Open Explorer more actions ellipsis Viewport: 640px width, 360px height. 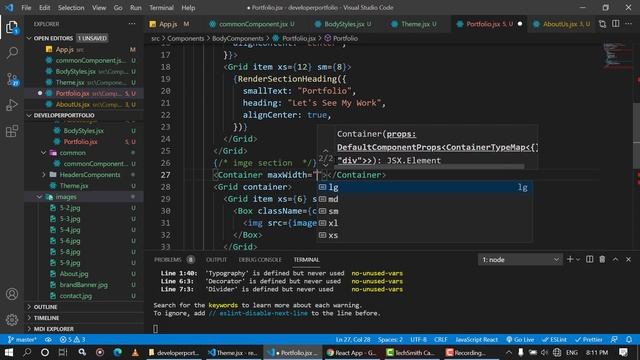tap(132, 24)
